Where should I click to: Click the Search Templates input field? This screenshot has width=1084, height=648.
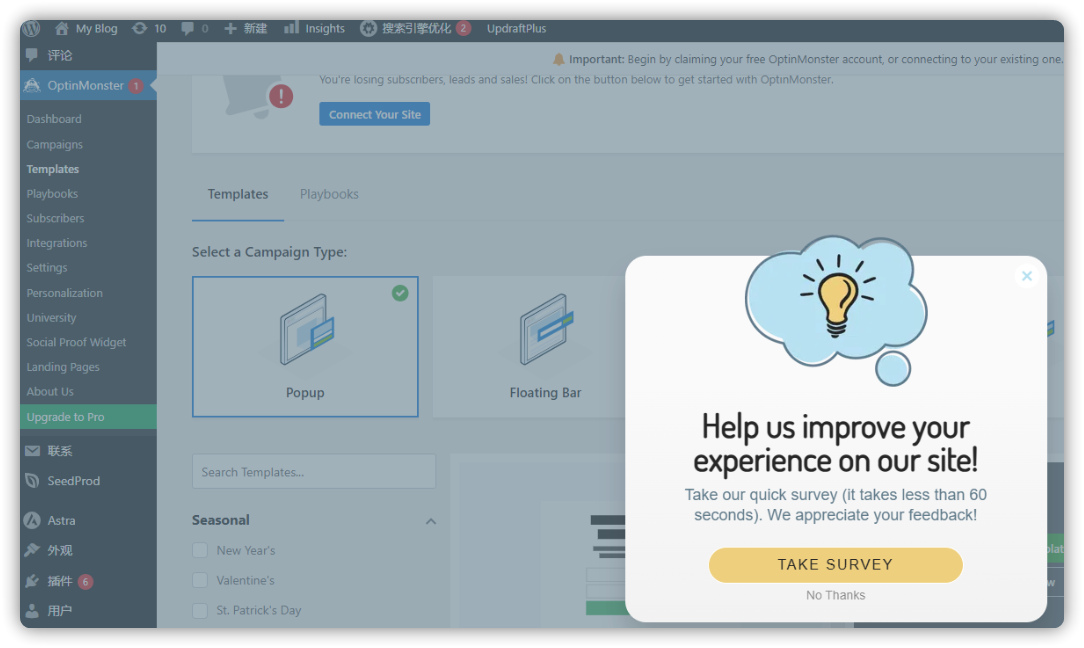(314, 472)
